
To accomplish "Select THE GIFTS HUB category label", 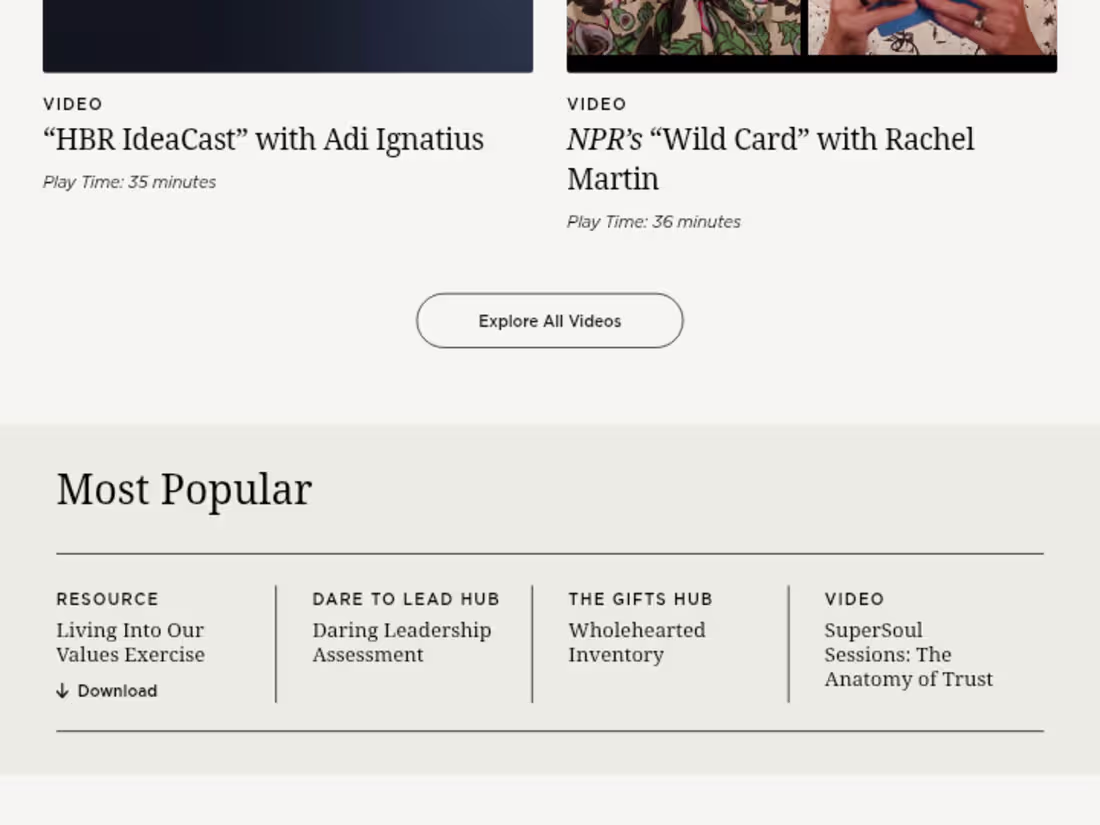I will [640, 599].
